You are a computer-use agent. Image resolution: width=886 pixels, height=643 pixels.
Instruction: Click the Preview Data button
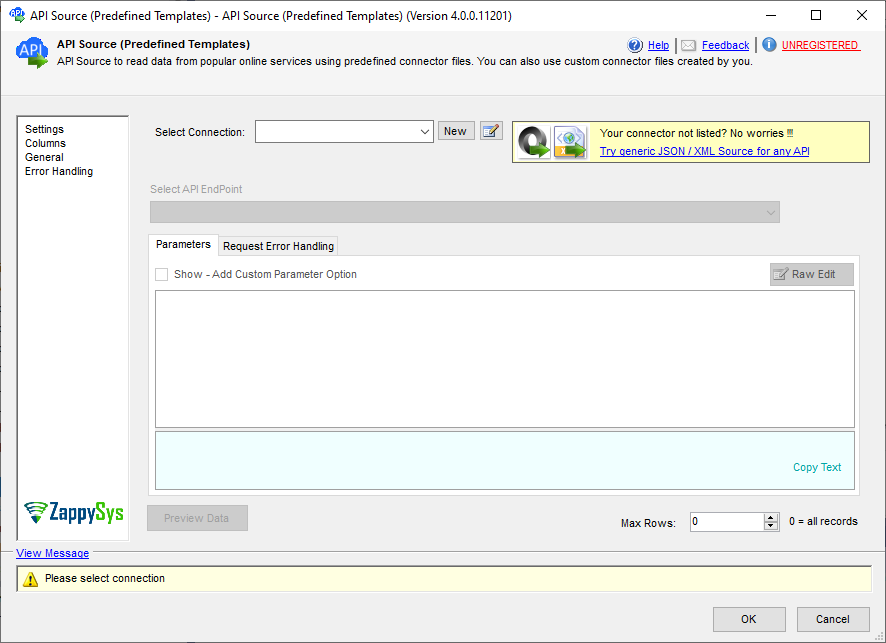[197, 518]
